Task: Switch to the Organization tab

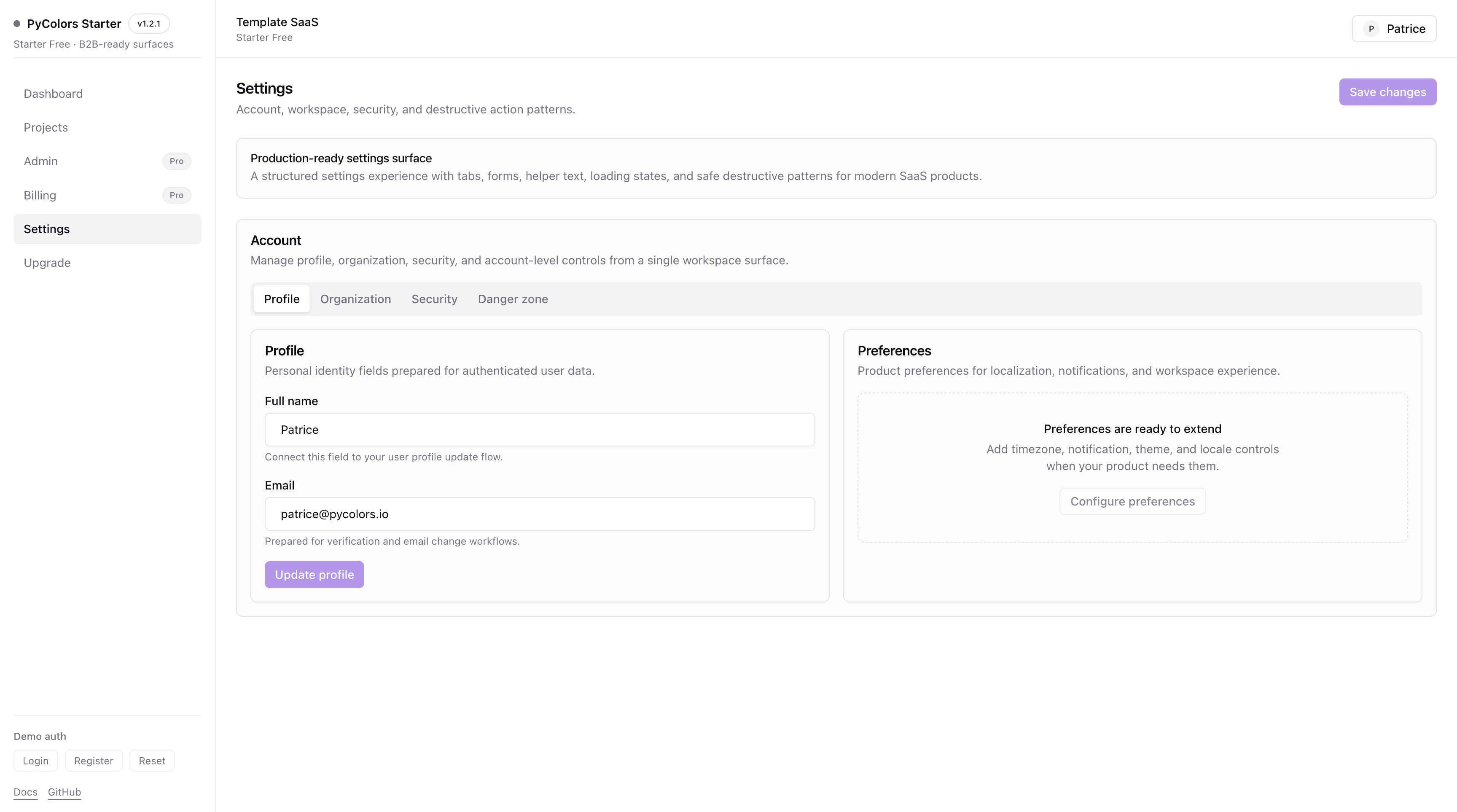Action: pos(356,299)
